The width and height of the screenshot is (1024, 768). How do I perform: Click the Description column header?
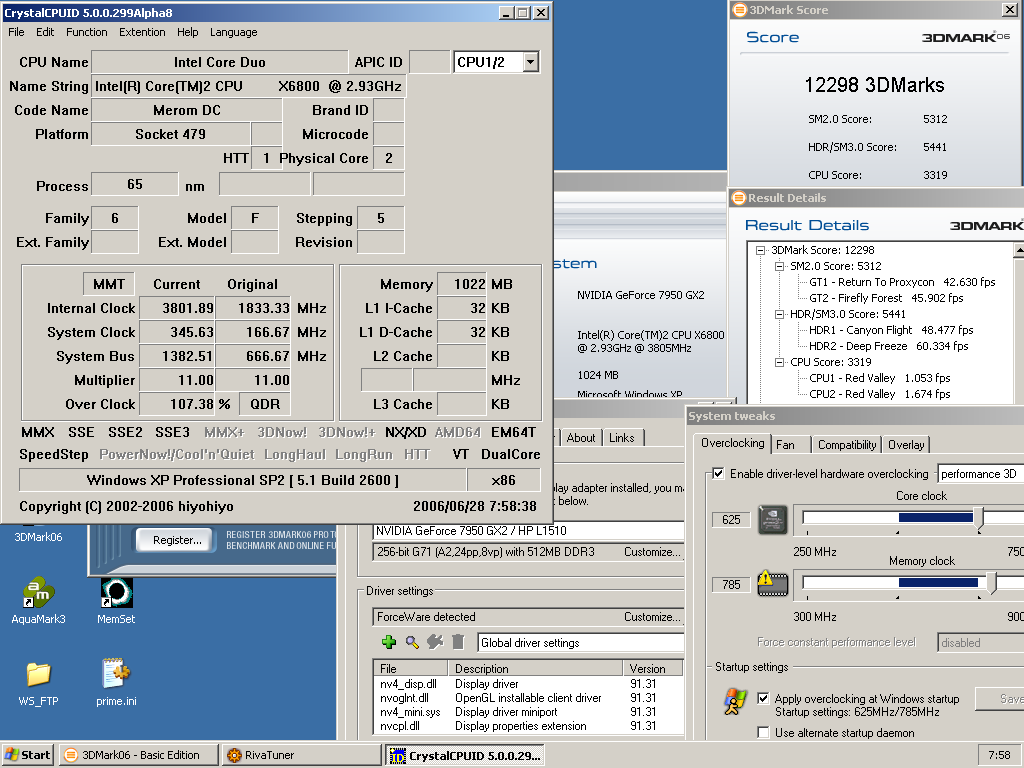point(536,668)
